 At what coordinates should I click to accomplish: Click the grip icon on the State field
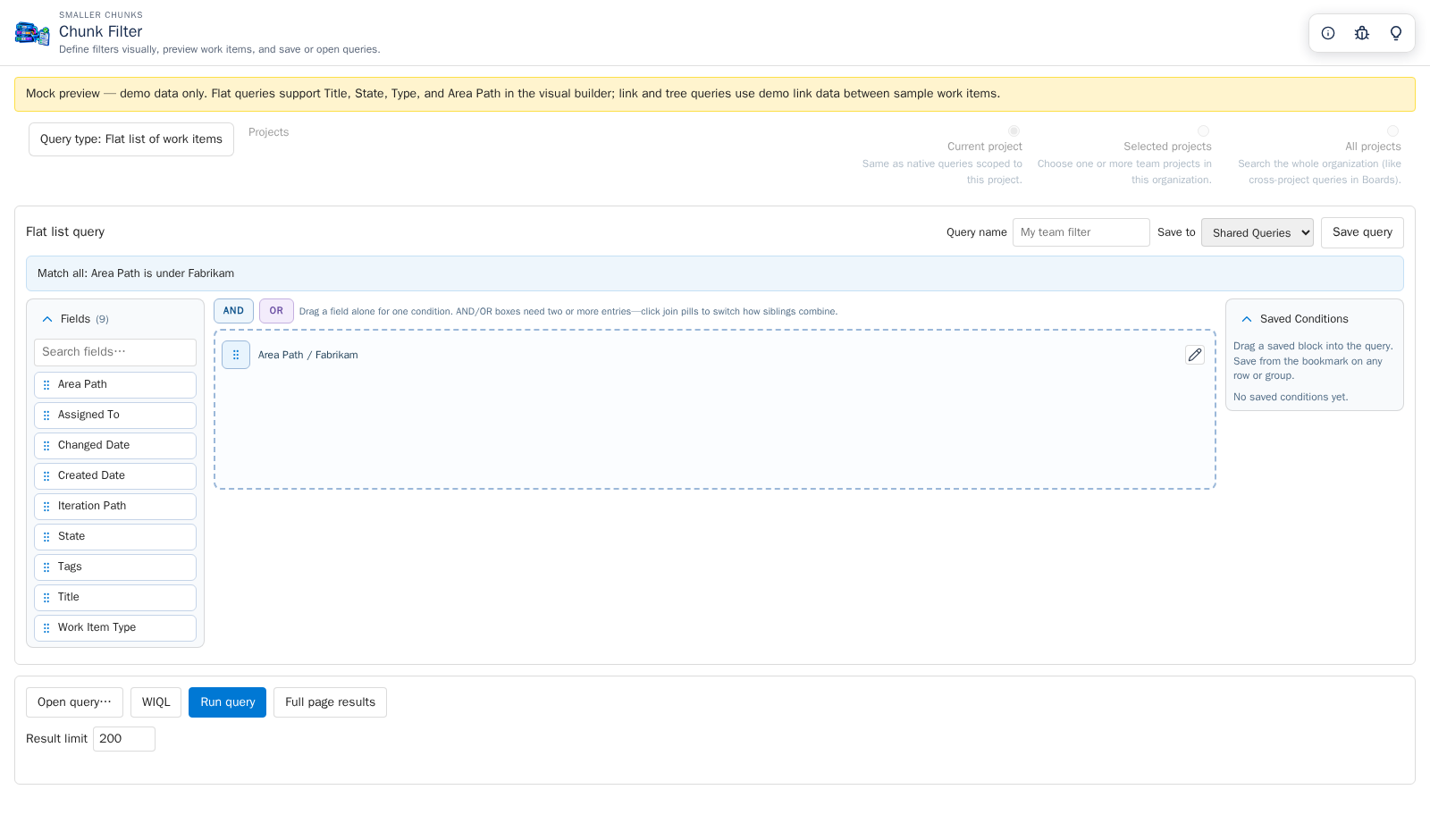(x=46, y=537)
